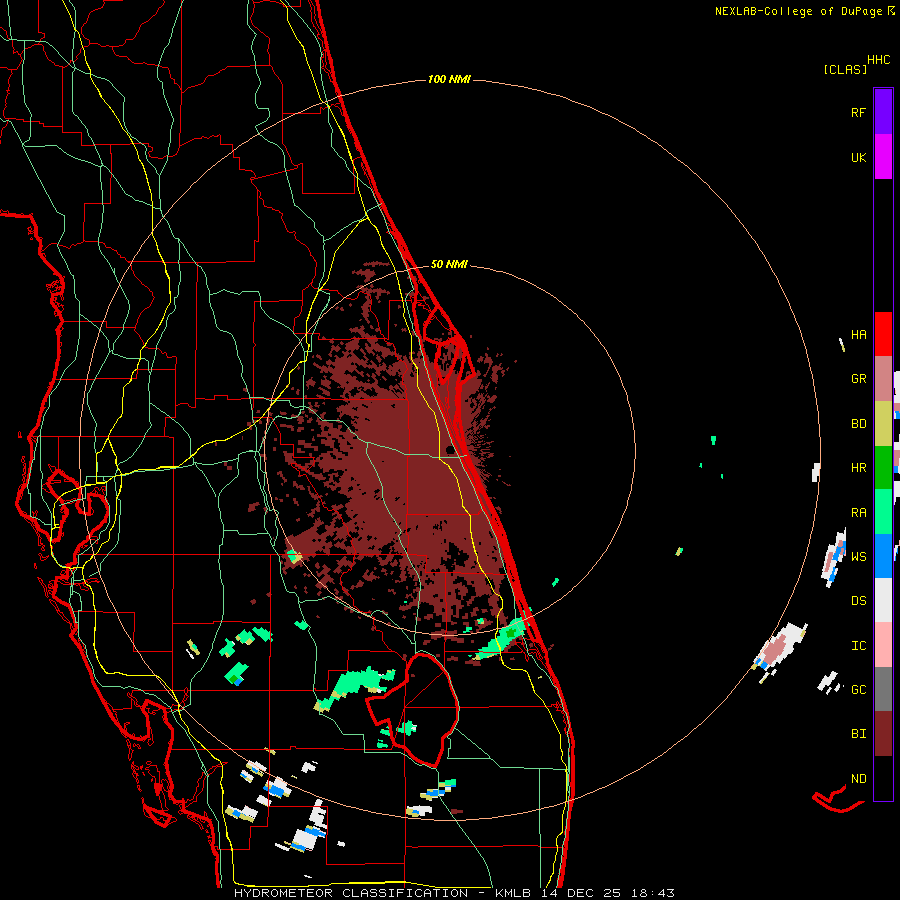Viewport: 900px width, 900px height.
Task: Click the WS blue legend swatch
Action: pyautogui.click(x=883, y=556)
